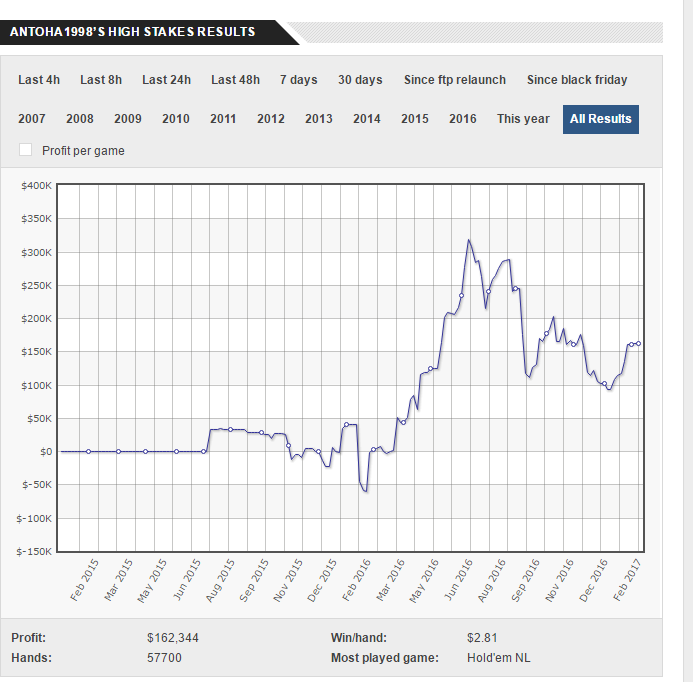View results for year 2008
The height and width of the screenshot is (682, 693).
pos(80,119)
